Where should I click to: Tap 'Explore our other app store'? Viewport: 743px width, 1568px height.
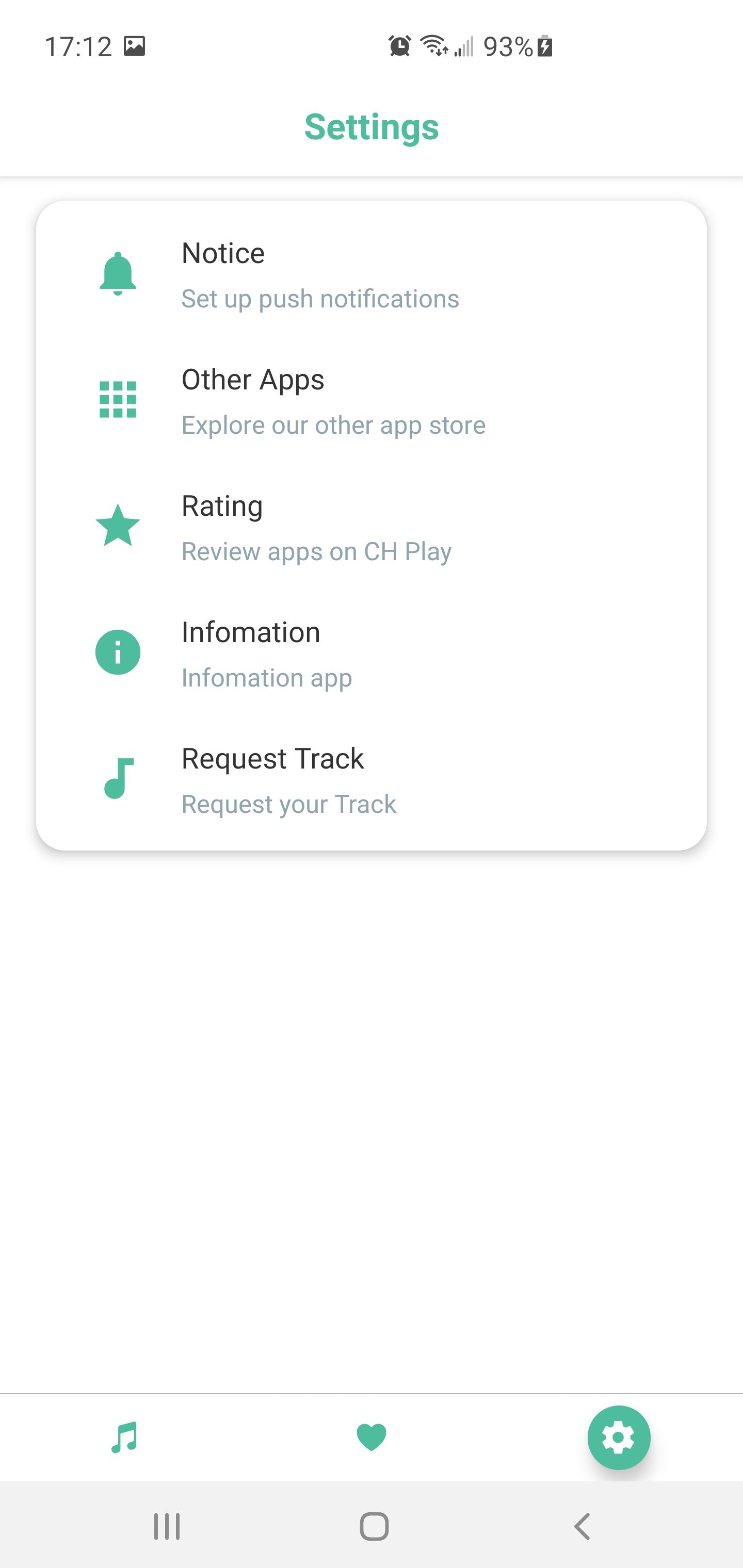tap(334, 426)
